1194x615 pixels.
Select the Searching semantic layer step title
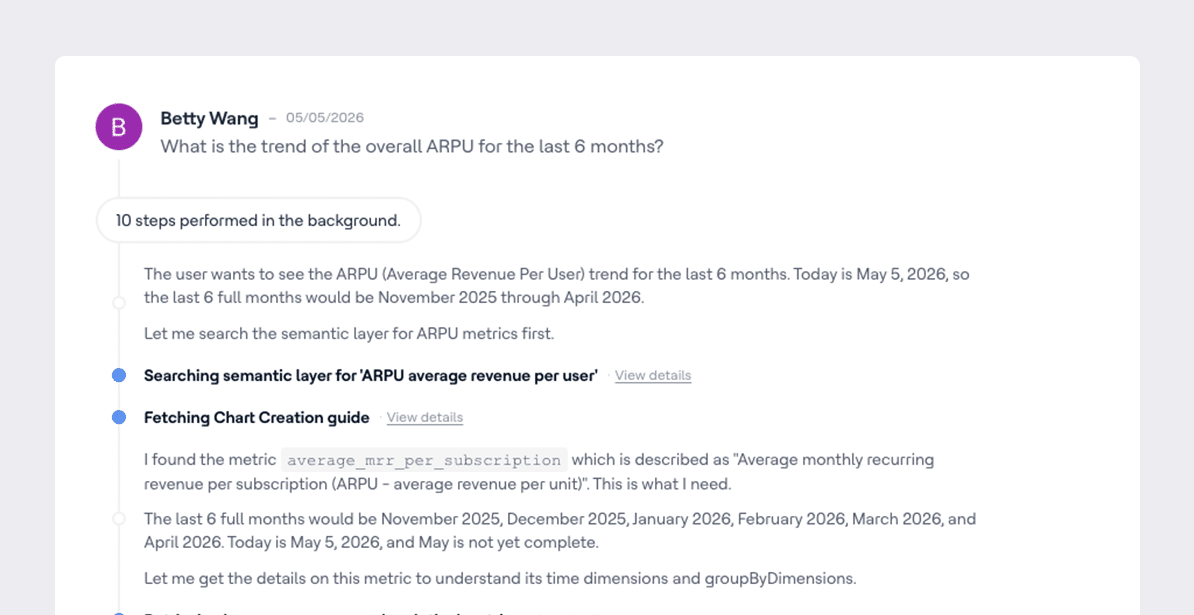click(371, 375)
